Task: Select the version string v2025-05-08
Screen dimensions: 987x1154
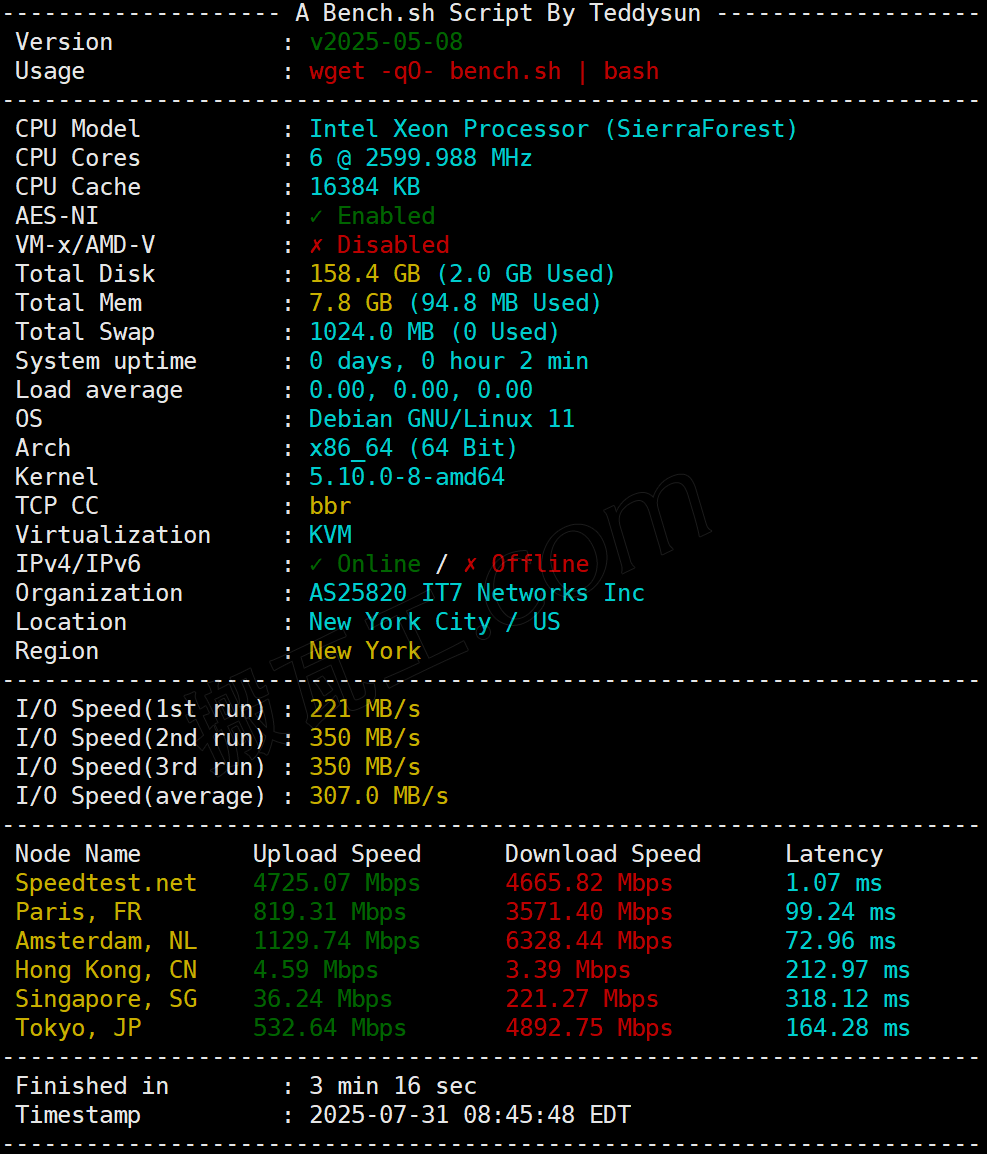Action: pyautogui.click(x=386, y=42)
